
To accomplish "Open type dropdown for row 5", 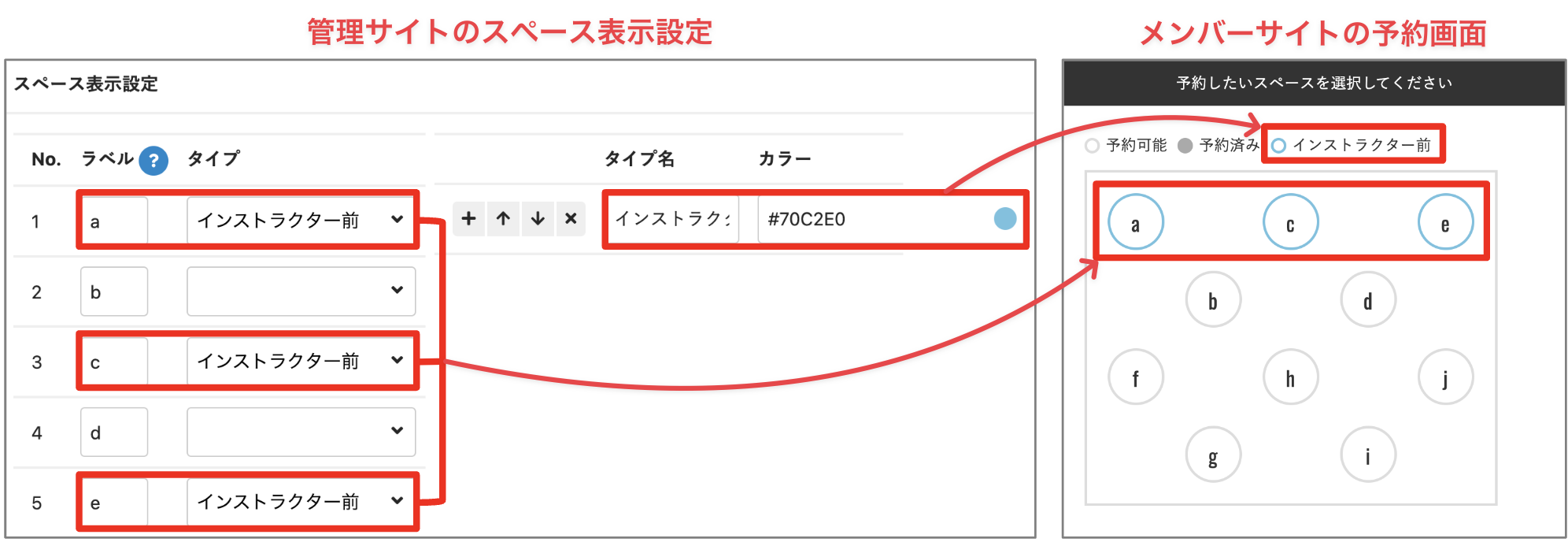I will click(x=301, y=502).
